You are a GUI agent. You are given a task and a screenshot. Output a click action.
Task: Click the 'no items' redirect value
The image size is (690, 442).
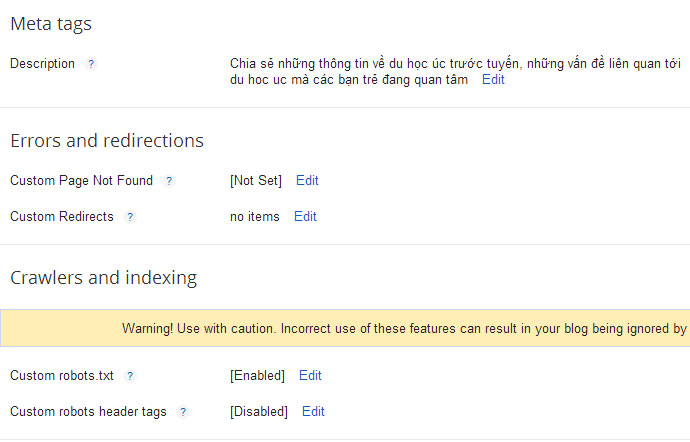point(255,217)
